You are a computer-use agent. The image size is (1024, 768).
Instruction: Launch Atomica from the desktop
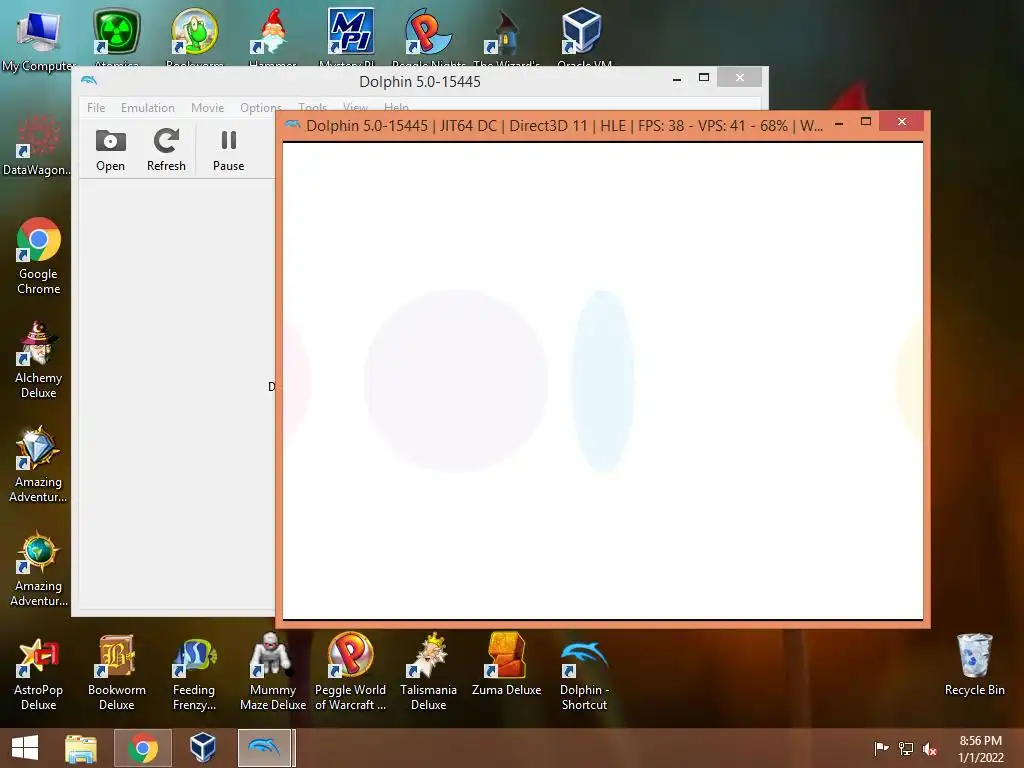coord(117,36)
